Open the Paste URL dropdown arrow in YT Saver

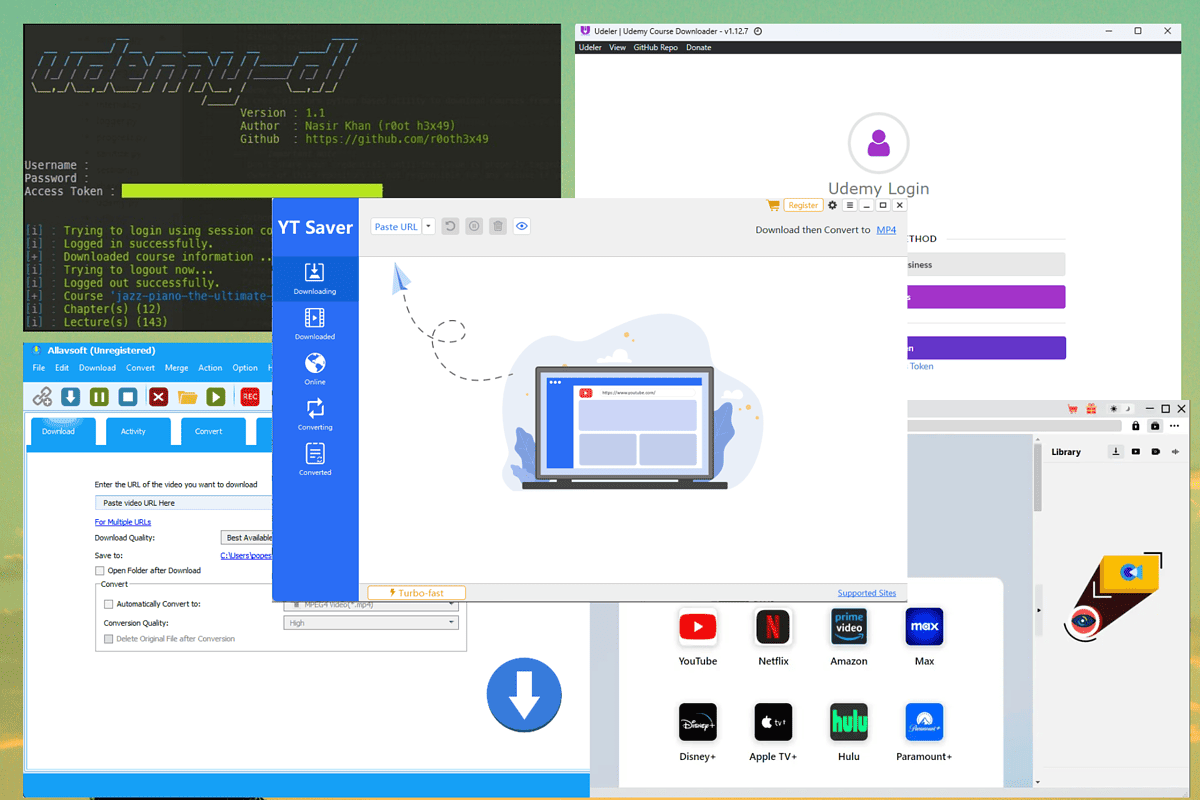pyautogui.click(x=427, y=226)
